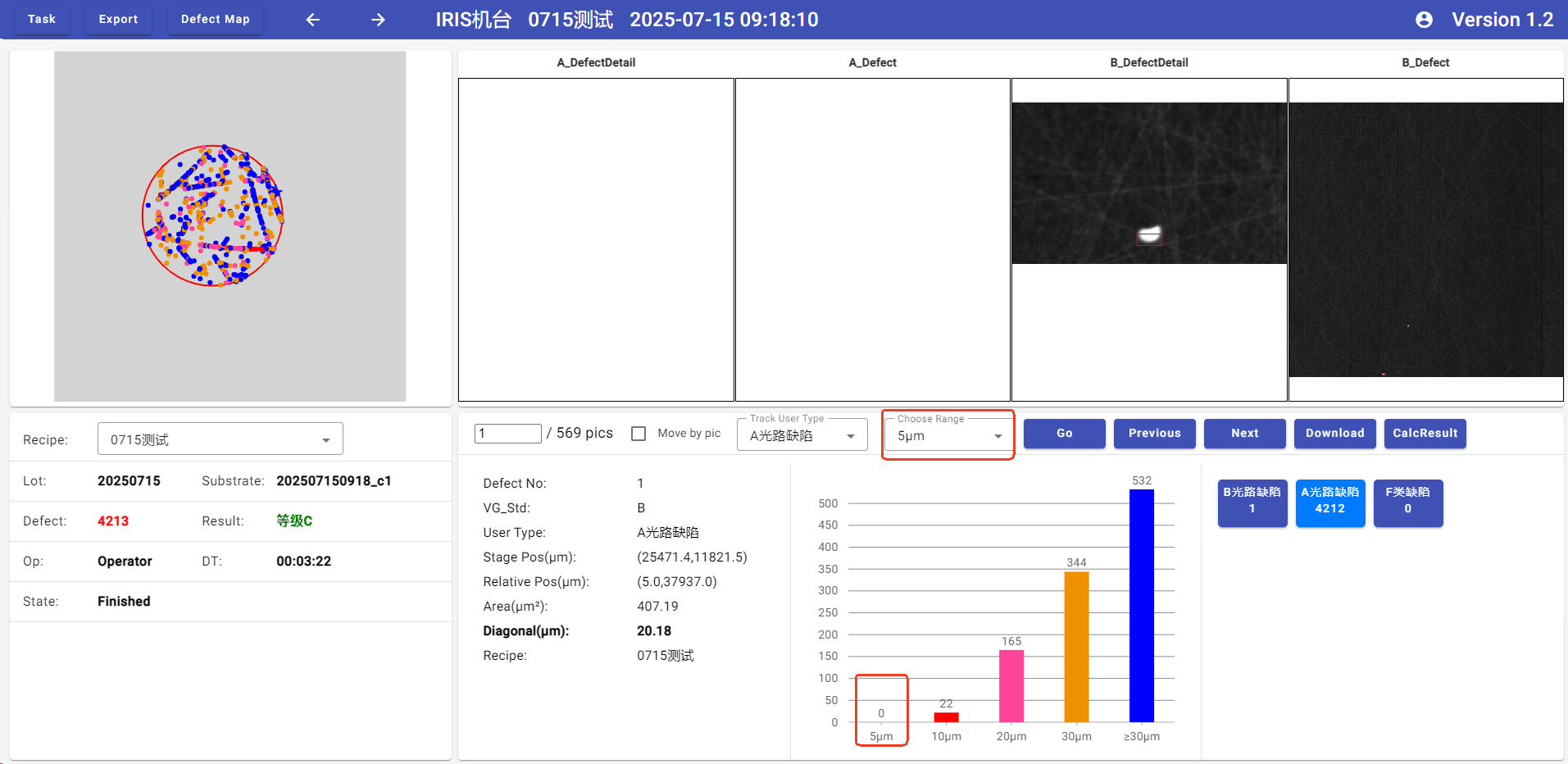Click the CalcResult button

[1425, 434]
